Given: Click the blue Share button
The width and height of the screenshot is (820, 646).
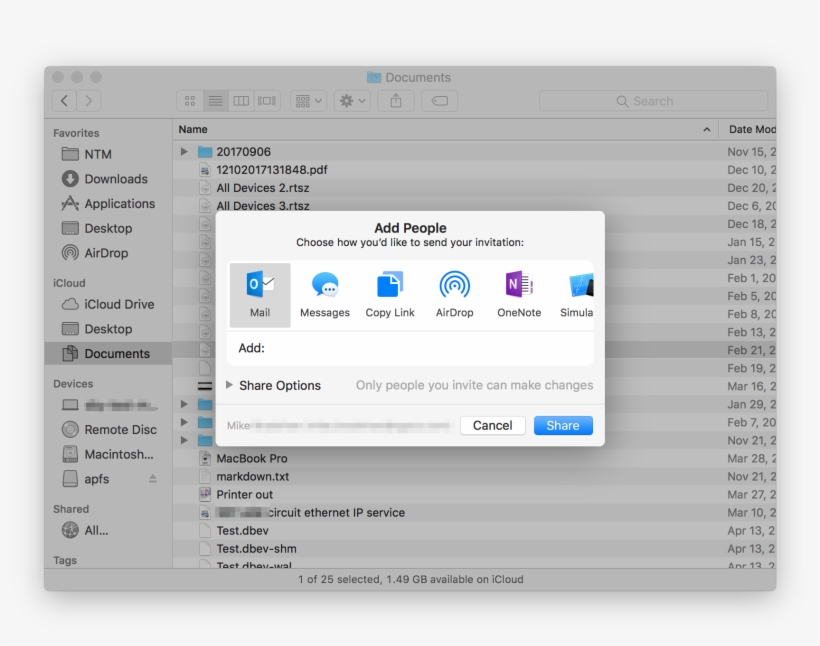Looking at the screenshot, I should coord(563,425).
